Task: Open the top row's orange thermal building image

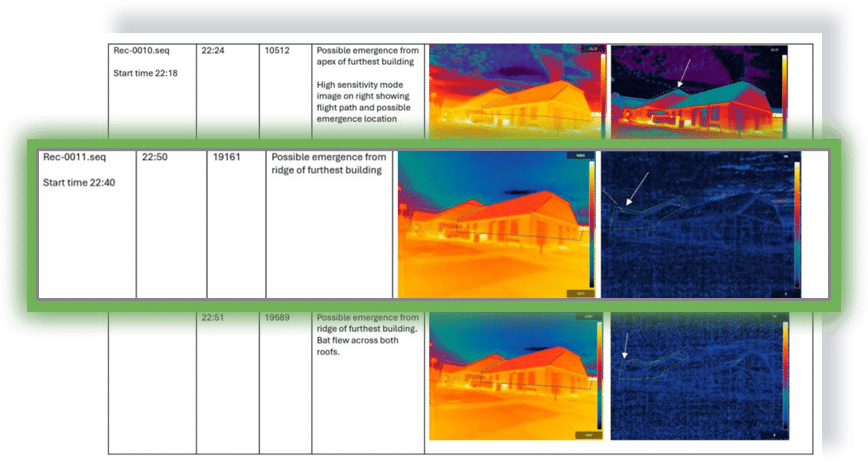Action: point(518,92)
